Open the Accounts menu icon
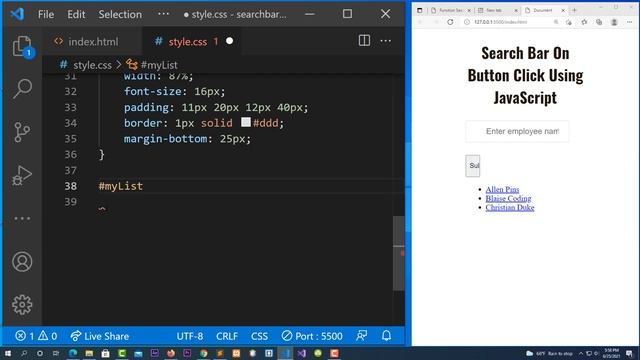Image resolution: width=640 pixels, height=360 pixels. tap(22, 262)
